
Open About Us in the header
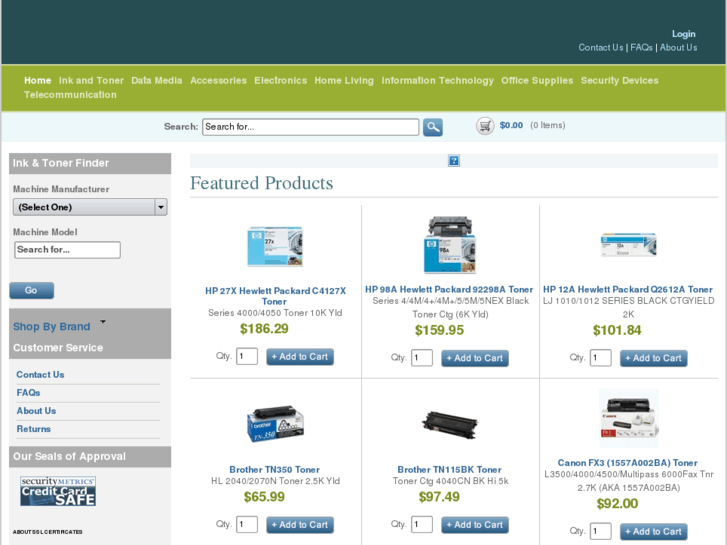point(678,47)
